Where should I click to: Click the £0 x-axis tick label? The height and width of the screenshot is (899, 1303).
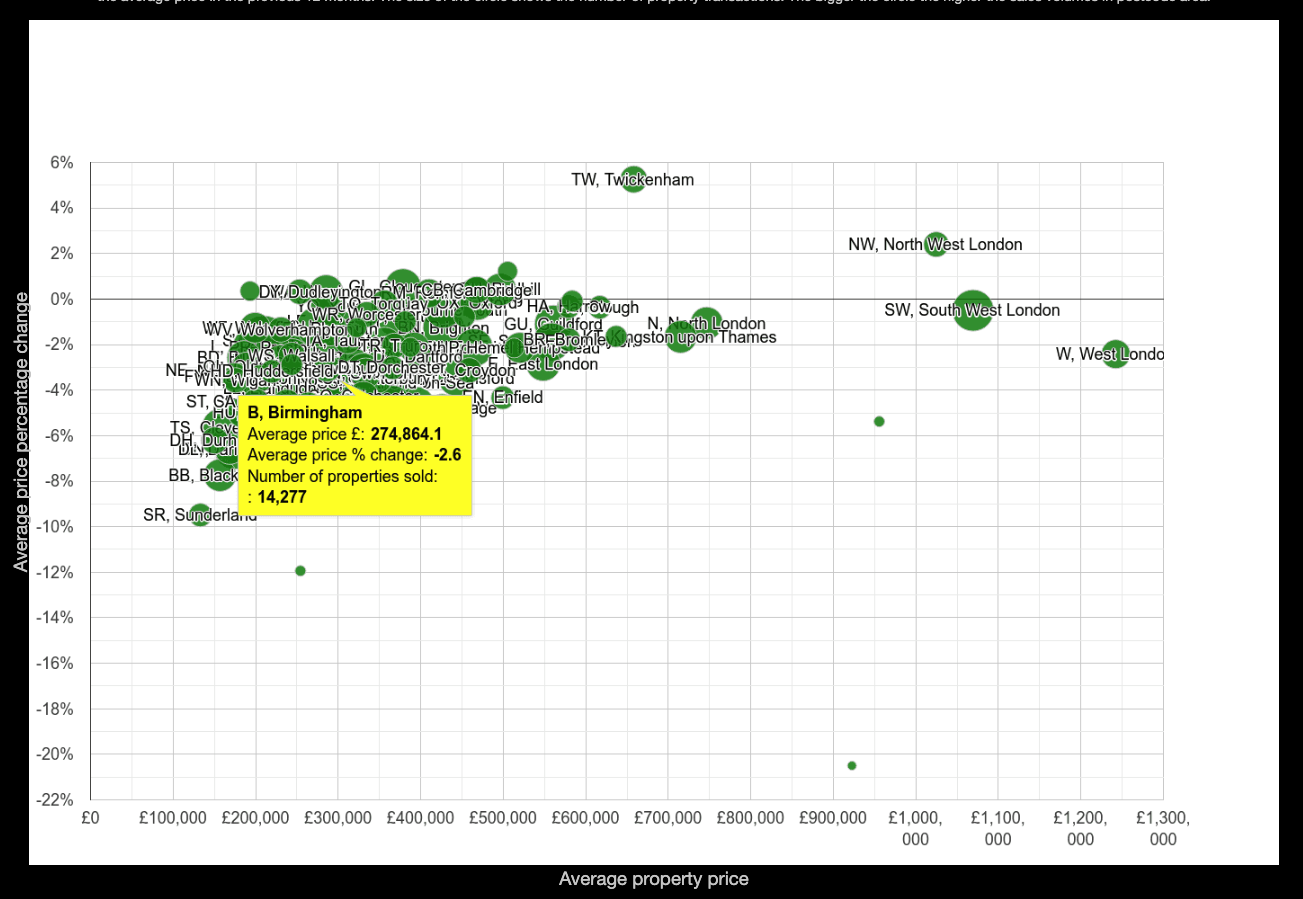tap(90, 818)
